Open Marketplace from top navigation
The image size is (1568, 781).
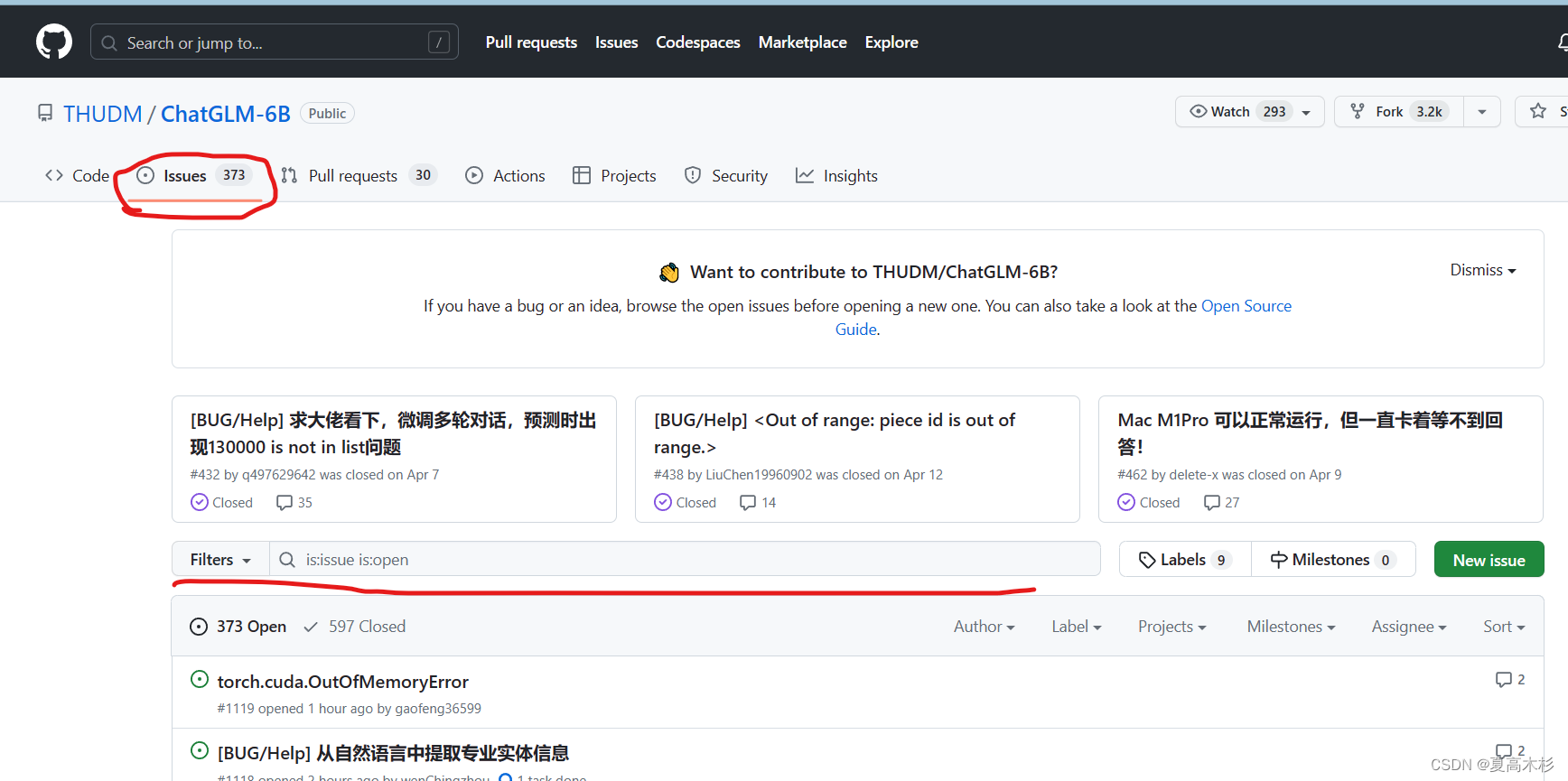click(x=802, y=42)
